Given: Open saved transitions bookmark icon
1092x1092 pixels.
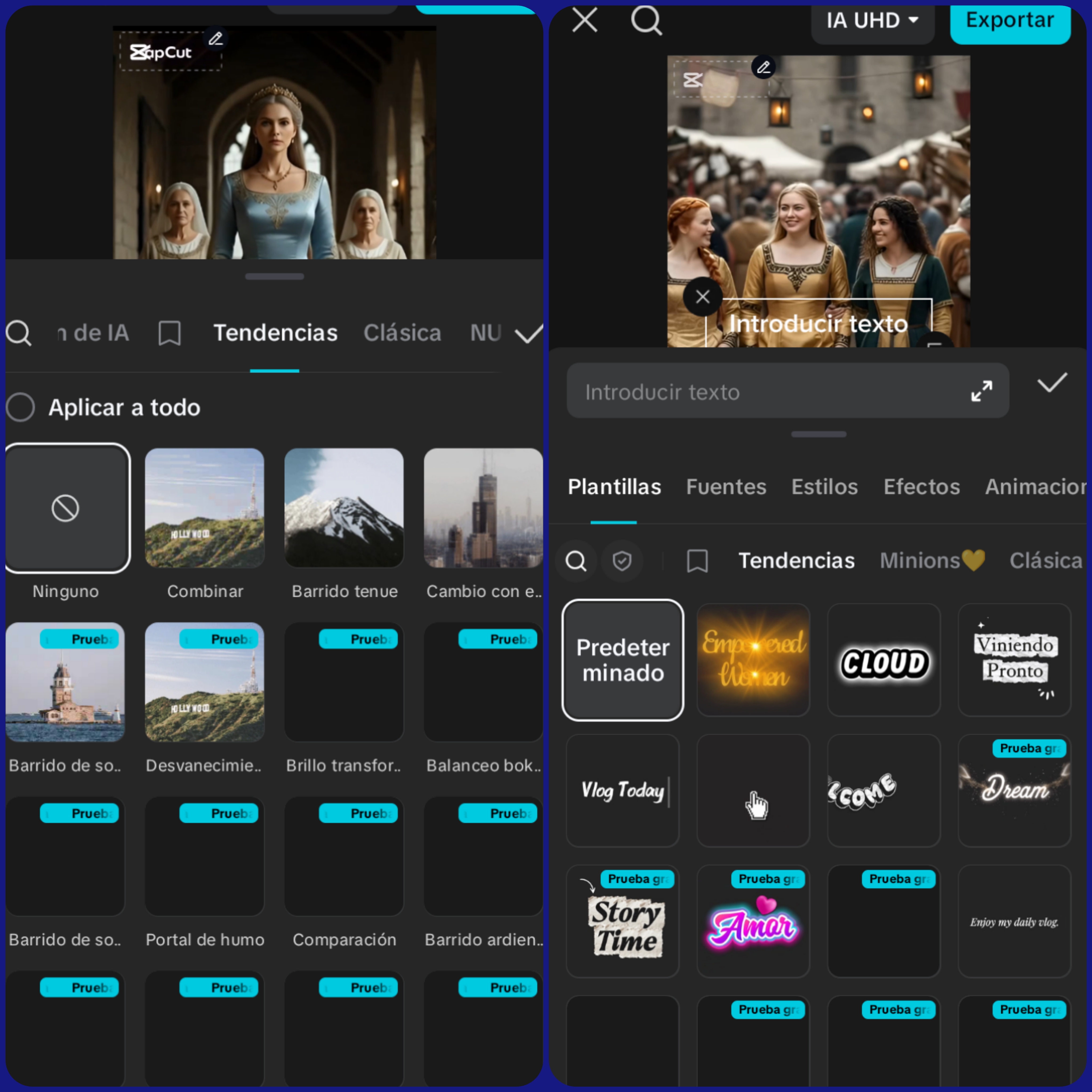Looking at the screenshot, I should click(x=170, y=333).
